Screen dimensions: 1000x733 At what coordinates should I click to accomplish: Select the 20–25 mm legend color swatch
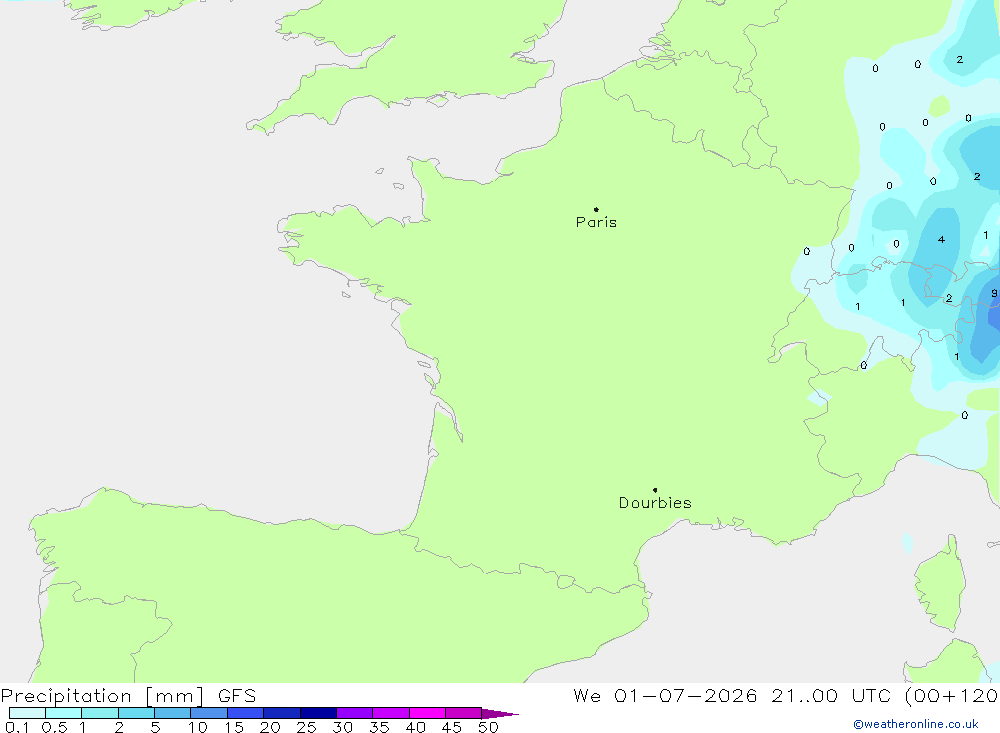pos(282,713)
